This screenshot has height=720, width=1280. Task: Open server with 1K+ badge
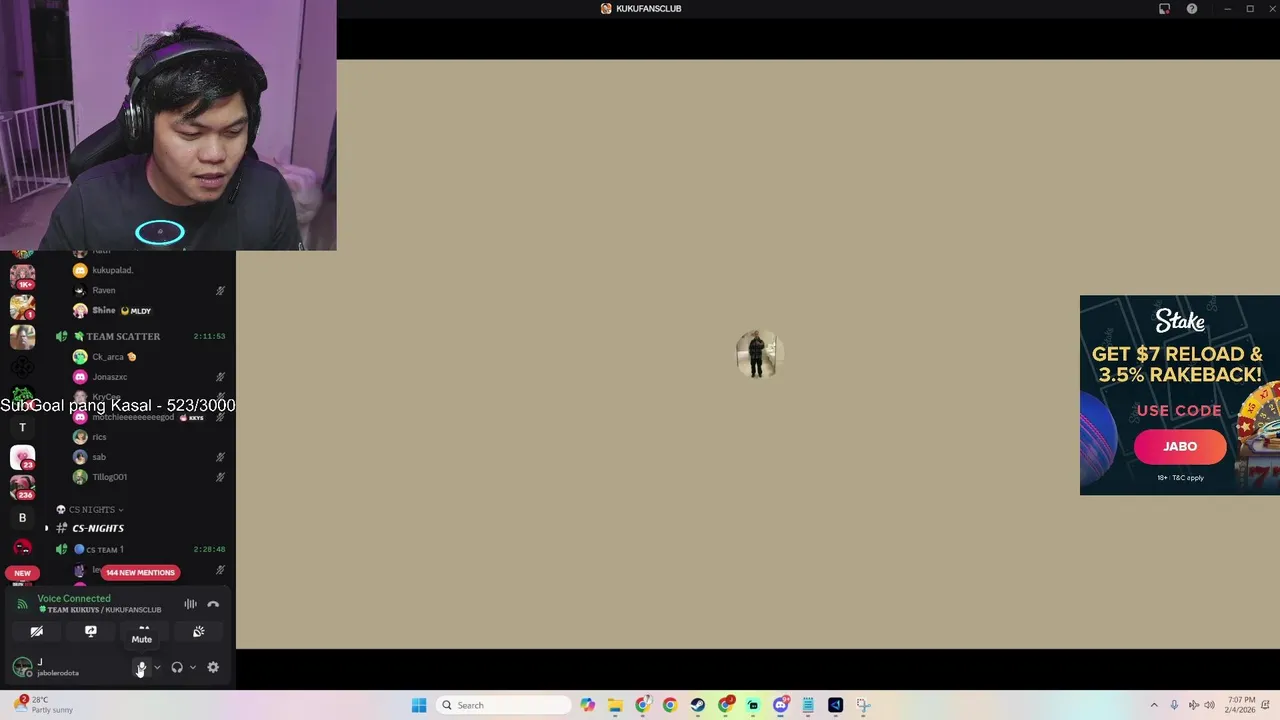point(22,276)
